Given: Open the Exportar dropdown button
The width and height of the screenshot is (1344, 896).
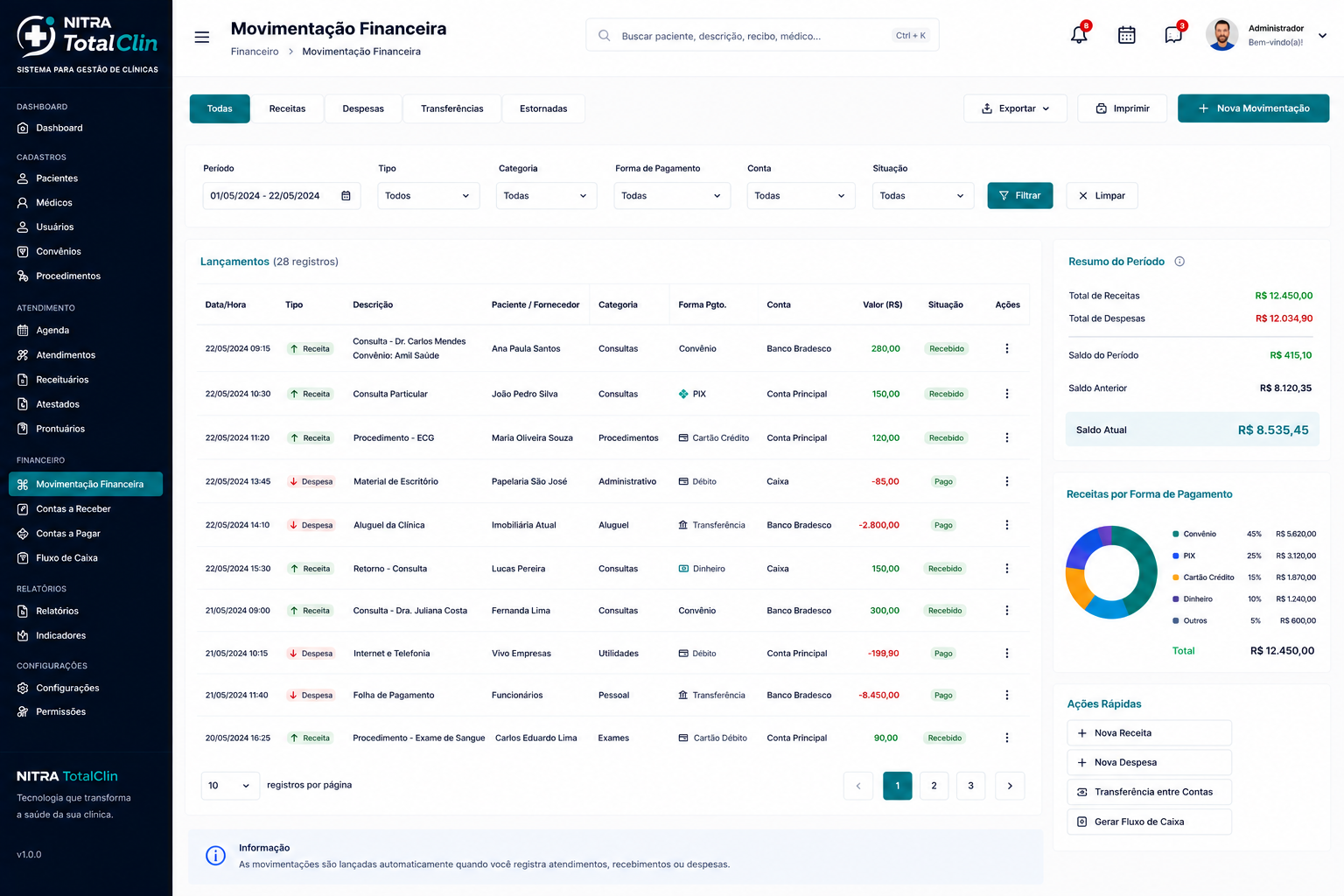Looking at the screenshot, I should tap(1015, 108).
